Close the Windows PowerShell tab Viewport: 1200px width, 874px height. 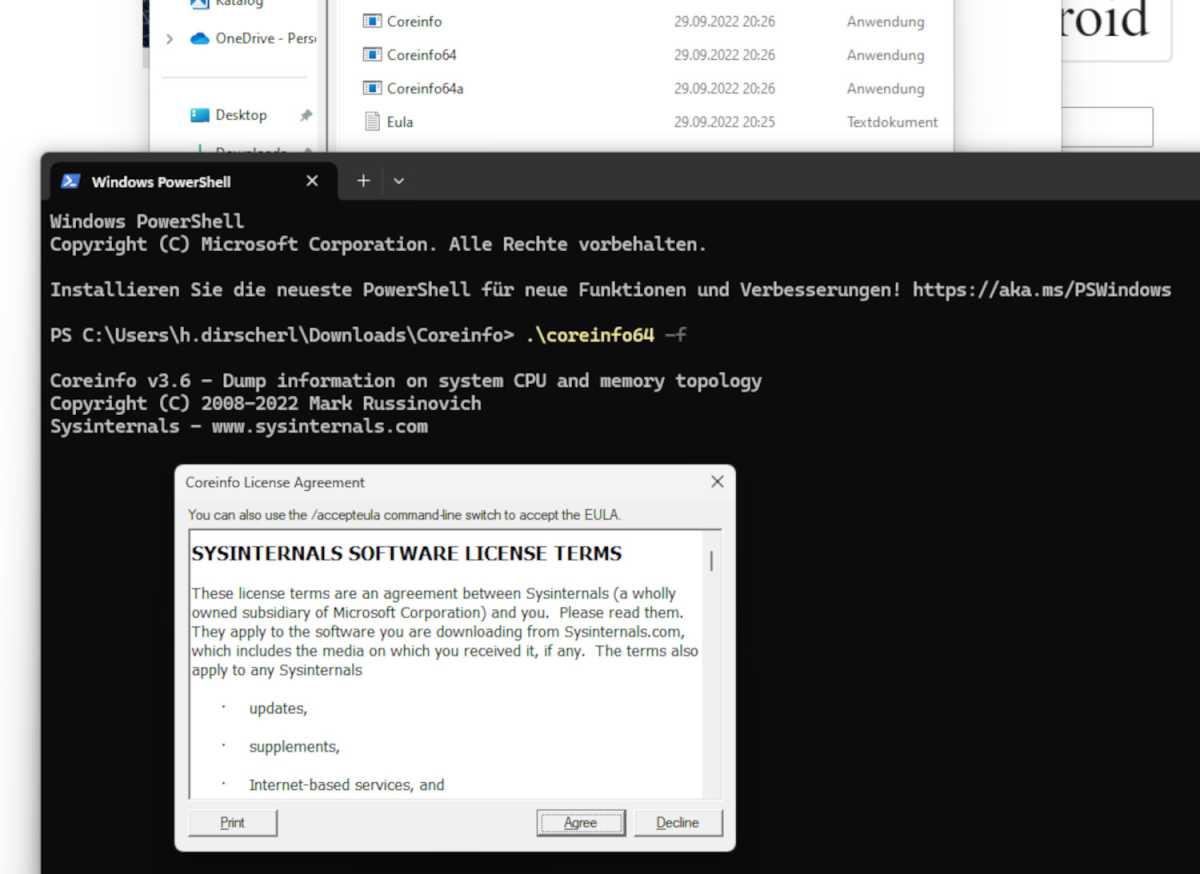click(x=312, y=181)
